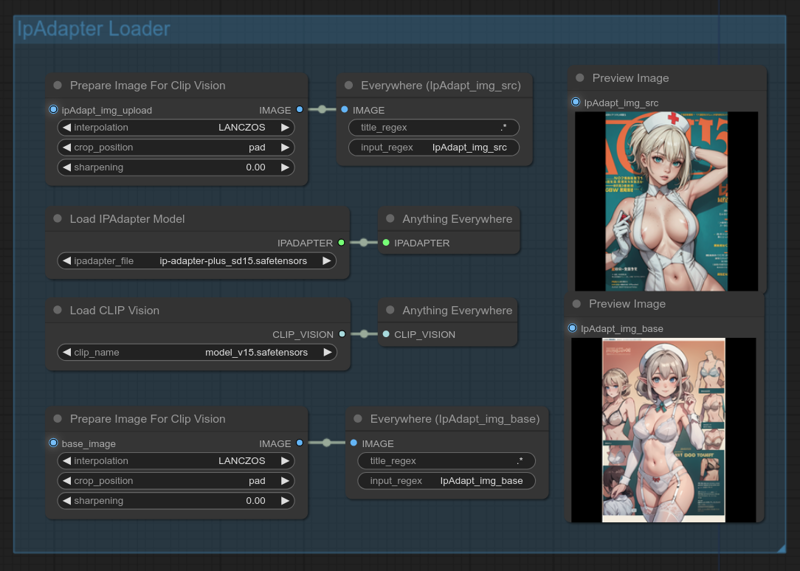
Task: Previous interpolation value in IpAdapt_img_upload node
Action: coord(67,127)
